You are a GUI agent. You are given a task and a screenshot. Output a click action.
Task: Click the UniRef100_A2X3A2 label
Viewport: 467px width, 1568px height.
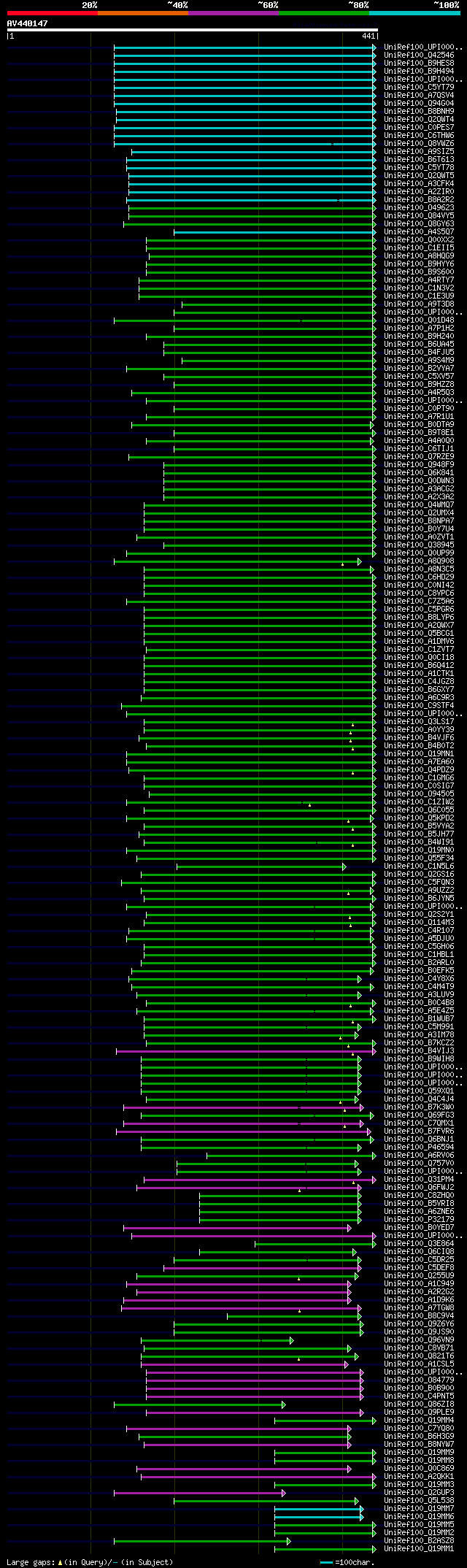click(419, 496)
